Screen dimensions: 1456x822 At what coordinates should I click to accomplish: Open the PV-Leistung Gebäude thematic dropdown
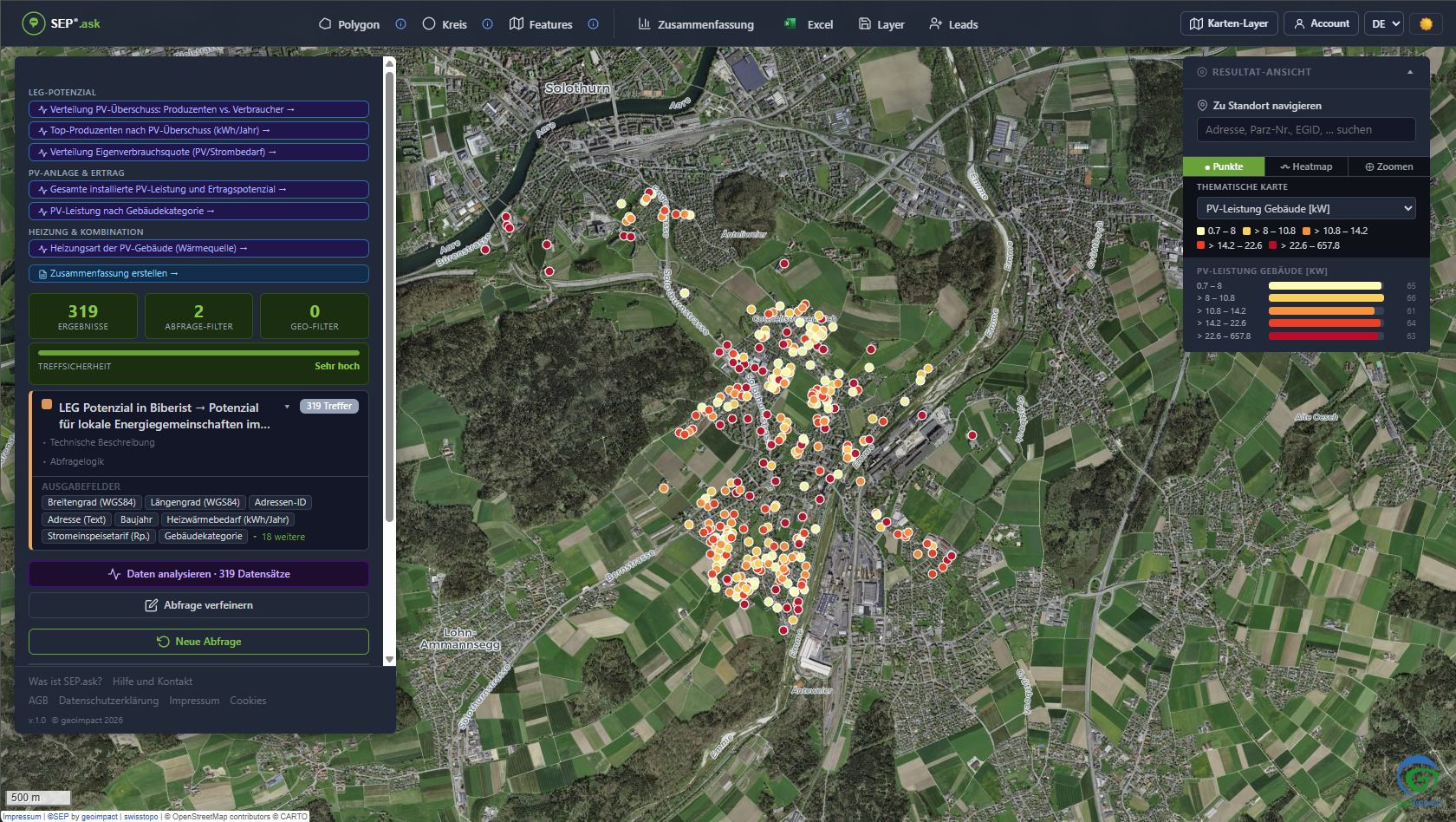(x=1306, y=209)
